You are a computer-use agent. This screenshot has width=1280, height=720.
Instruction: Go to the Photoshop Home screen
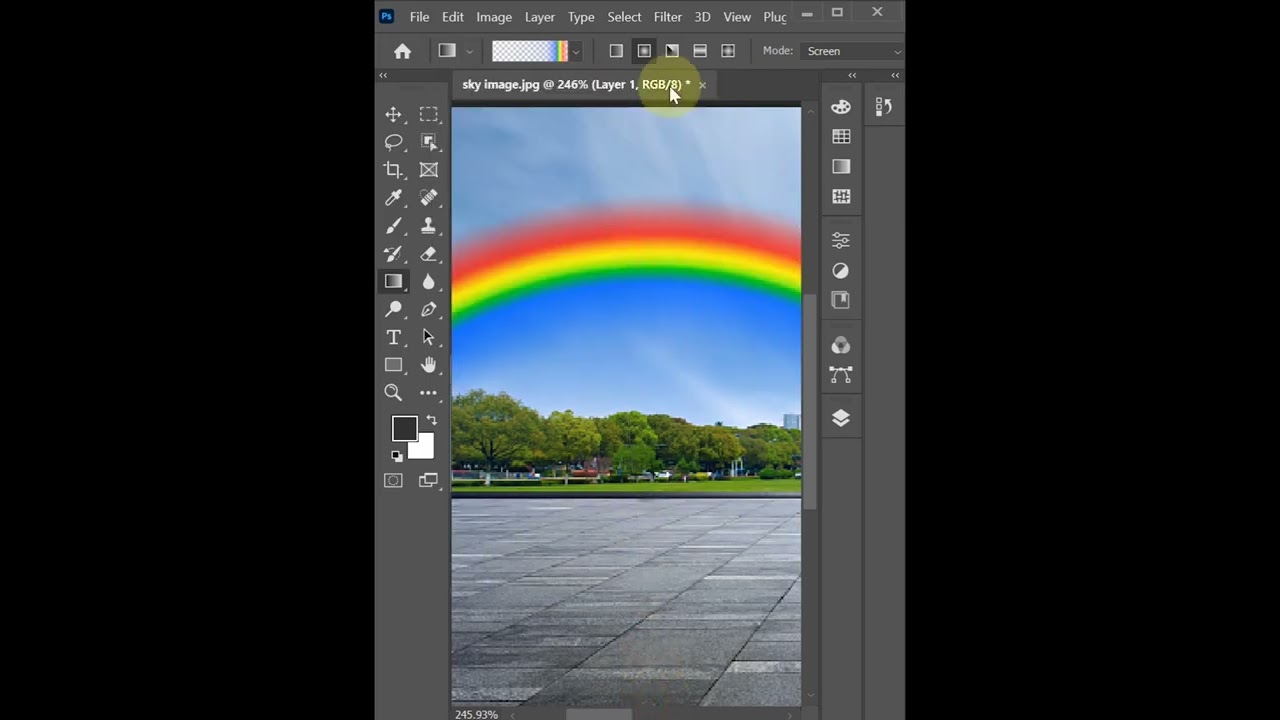pos(402,51)
